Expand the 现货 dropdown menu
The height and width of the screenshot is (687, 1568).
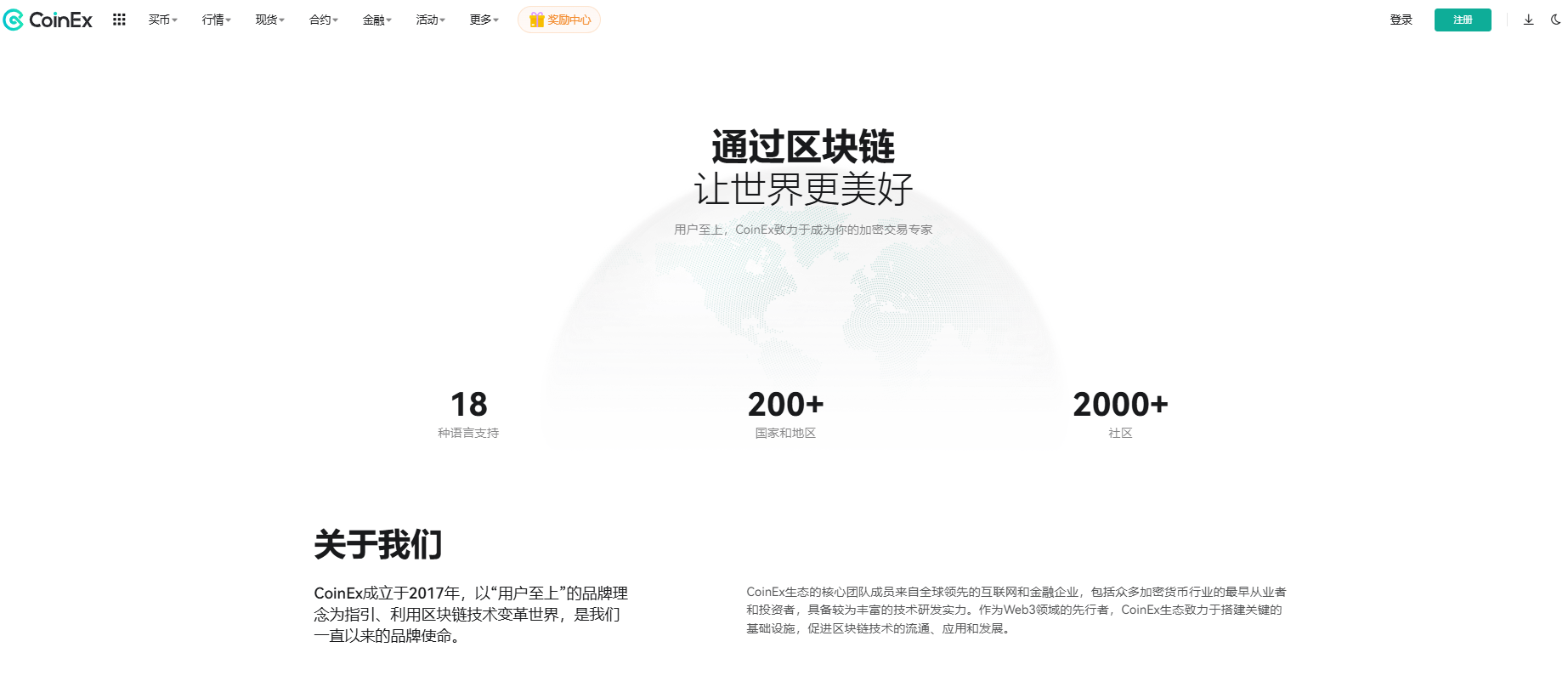(269, 20)
